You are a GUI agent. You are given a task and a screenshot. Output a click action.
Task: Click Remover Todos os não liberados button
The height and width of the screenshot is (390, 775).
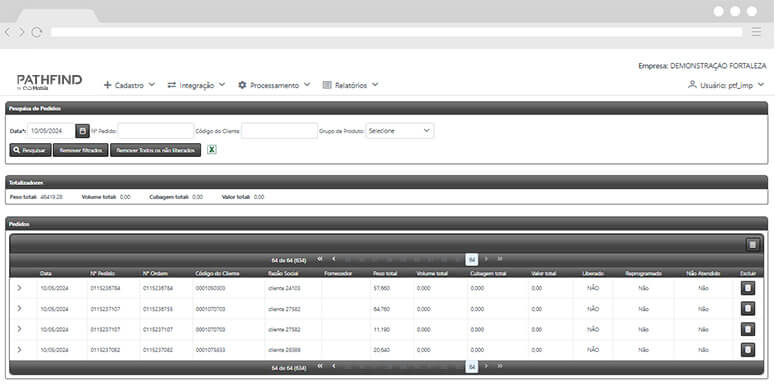pos(155,150)
